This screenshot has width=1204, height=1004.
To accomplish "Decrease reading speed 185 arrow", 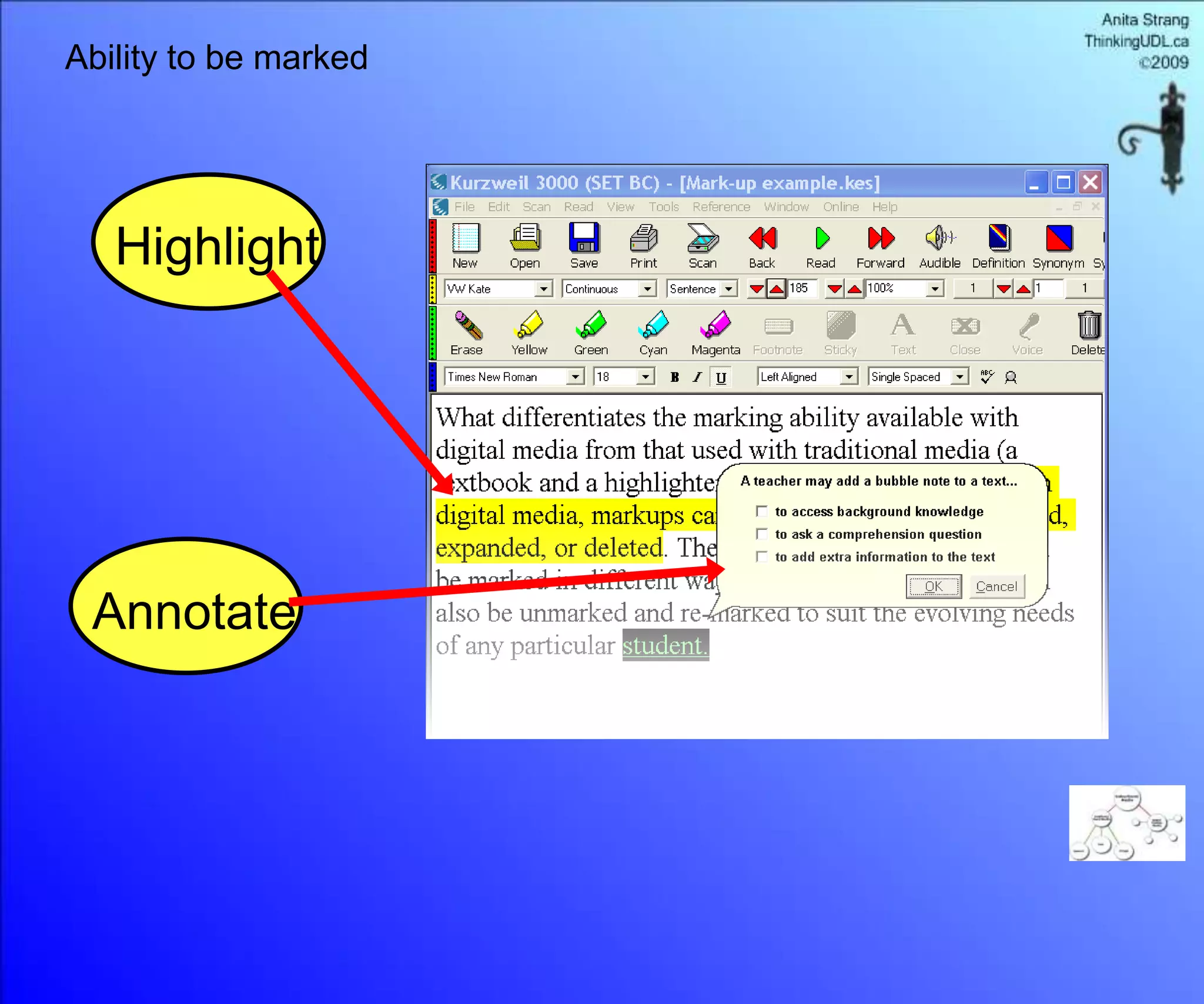I will point(757,289).
